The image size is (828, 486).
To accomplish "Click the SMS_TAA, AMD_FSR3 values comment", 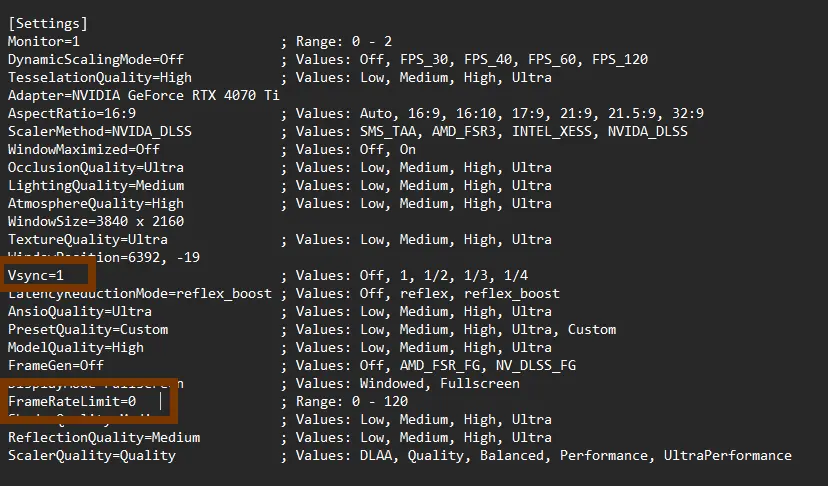I will pyautogui.click(x=484, y=132).
